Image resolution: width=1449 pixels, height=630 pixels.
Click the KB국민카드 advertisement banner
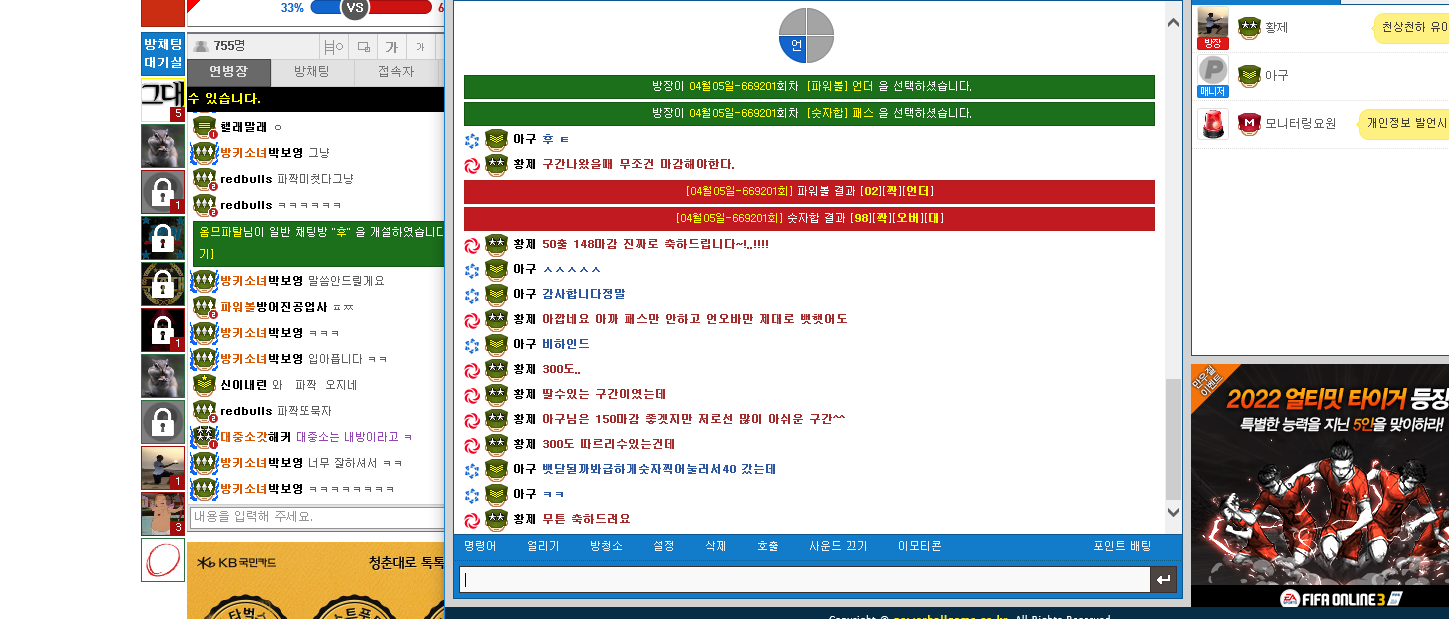pyautogui.click(x=316, y=581)
